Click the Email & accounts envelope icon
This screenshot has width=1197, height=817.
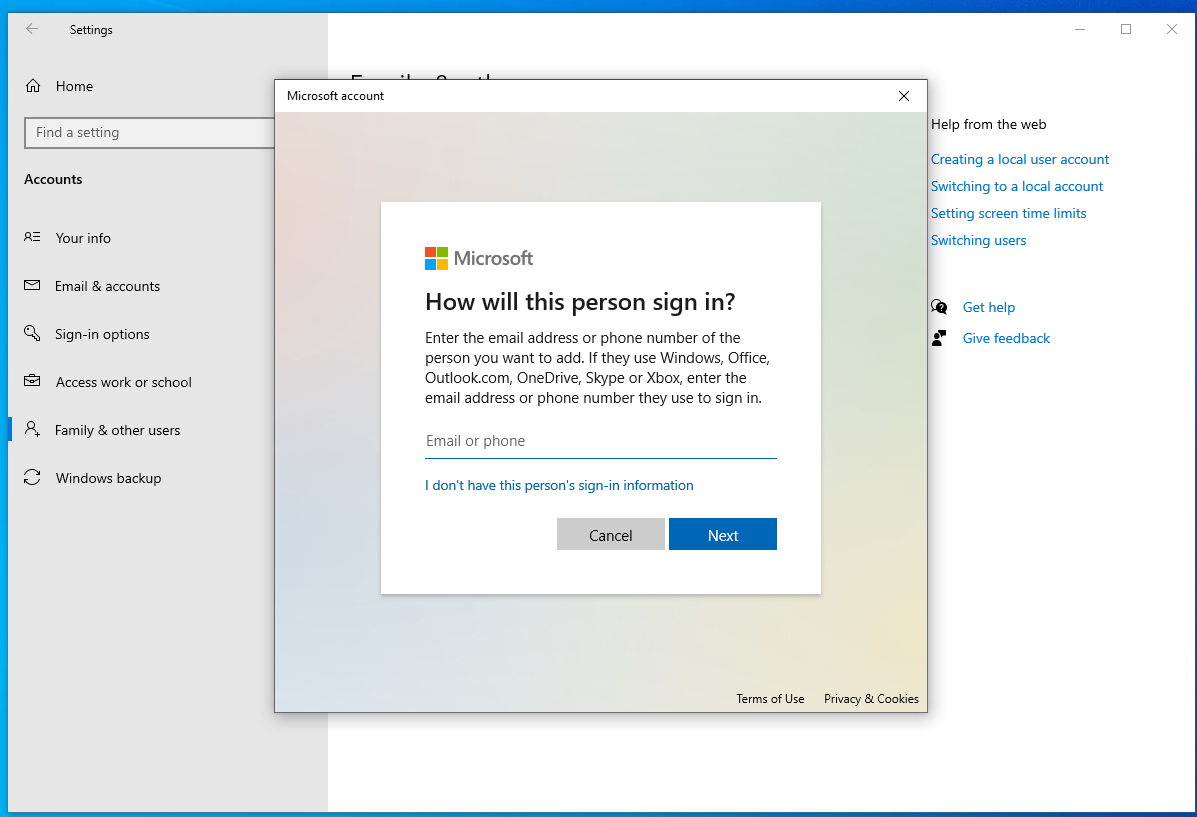pyautogui.click(x=32, y=286)
